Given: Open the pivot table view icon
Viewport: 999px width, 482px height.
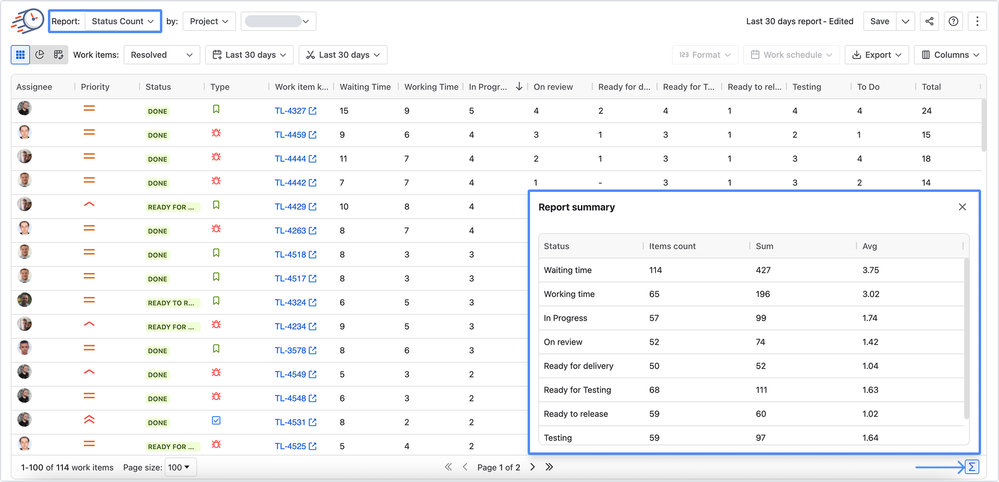Looking at the screenshot, I should point(59,55).
